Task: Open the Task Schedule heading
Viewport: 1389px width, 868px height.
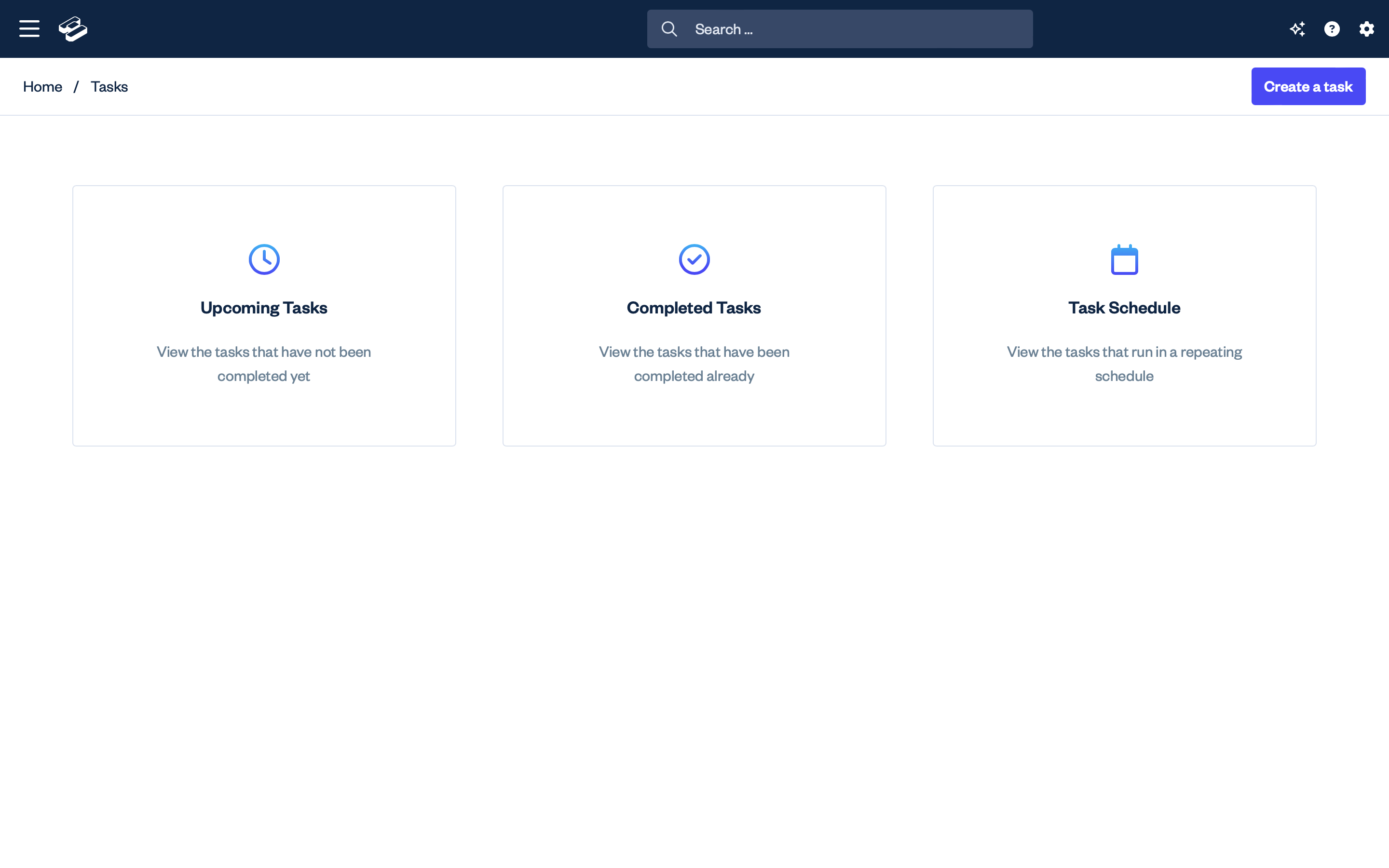Action: pyautogui.click(x=1124, y=308)
